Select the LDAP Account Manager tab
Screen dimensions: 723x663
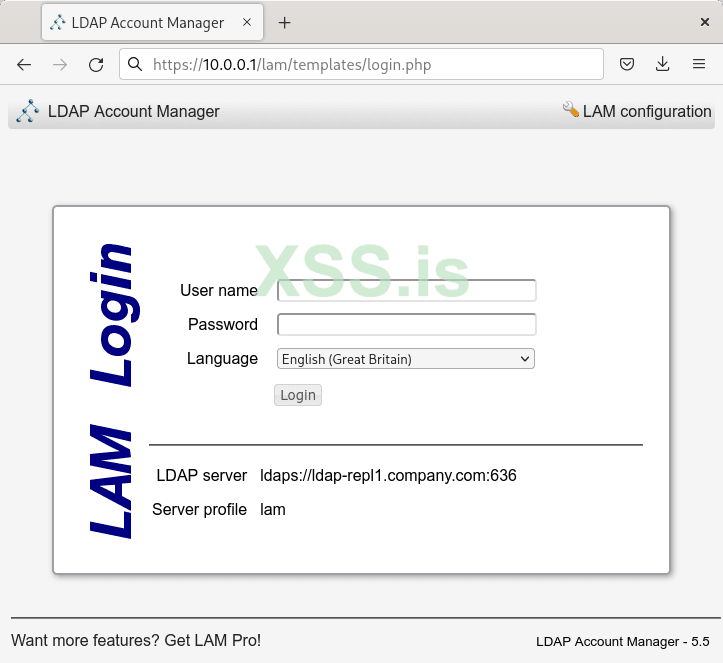(x=152, y=22)
